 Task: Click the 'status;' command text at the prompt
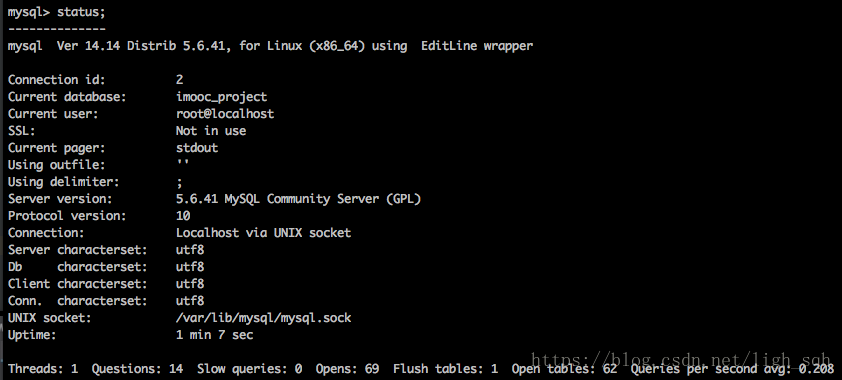pyautogui.click(x=77, y=12)
